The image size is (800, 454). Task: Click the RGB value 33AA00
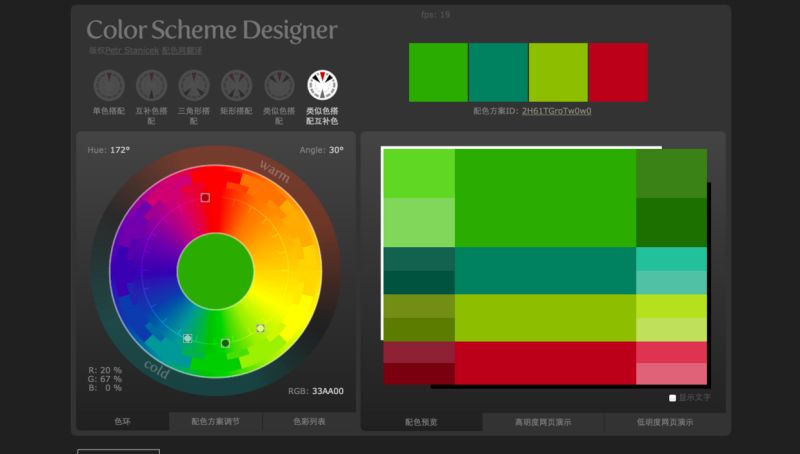tap(326, 391)
